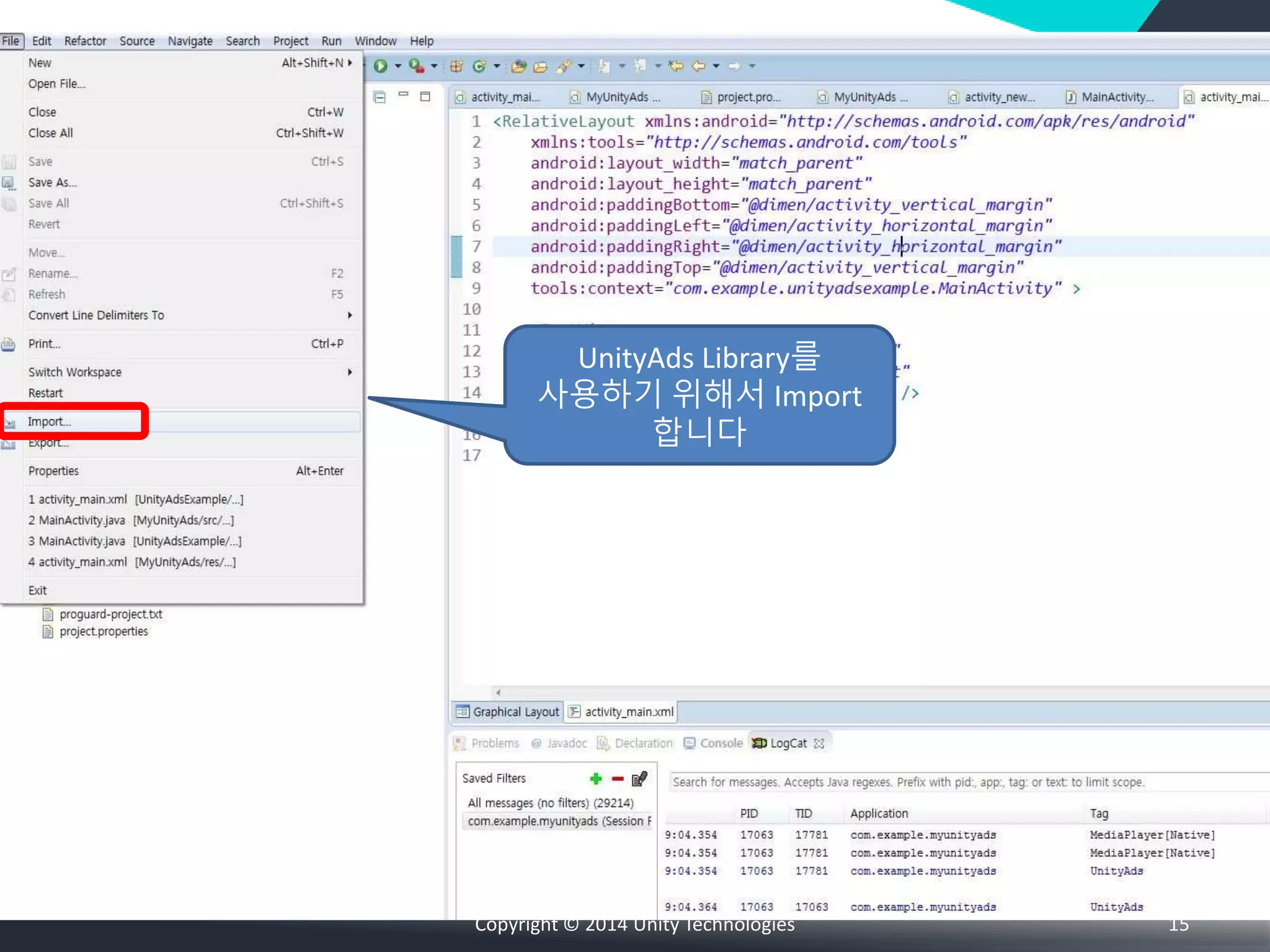Switch to the Javadoc view tab
This screenshot has height=952, width=1270.
tap(559, 743)
